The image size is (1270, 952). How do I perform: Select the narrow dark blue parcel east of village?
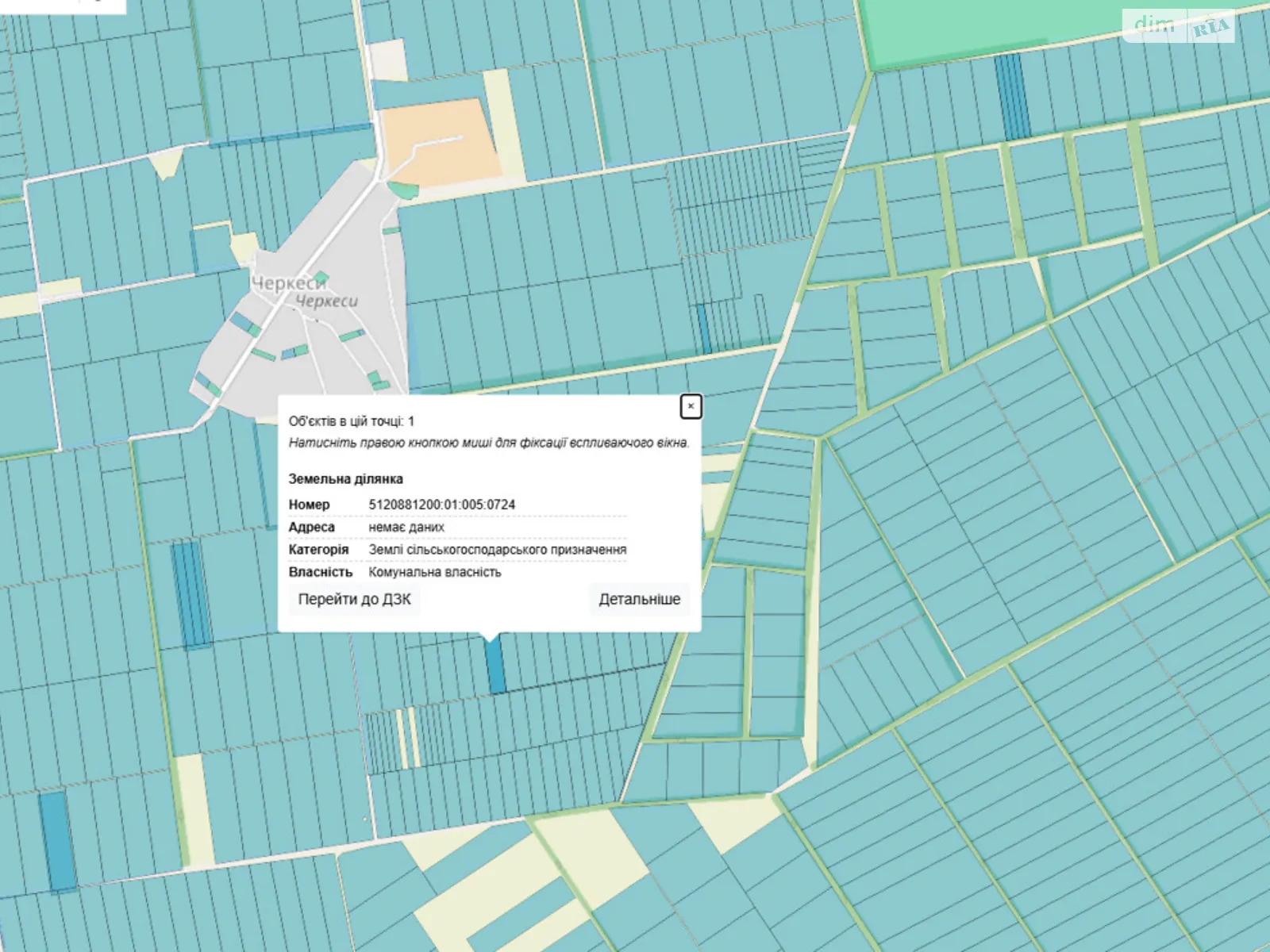703,328
